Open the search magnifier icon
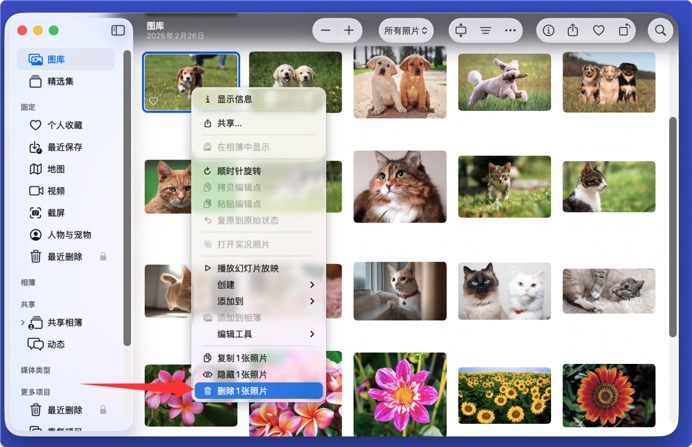The width and height of the screenshot is (692, 447). 660,30
